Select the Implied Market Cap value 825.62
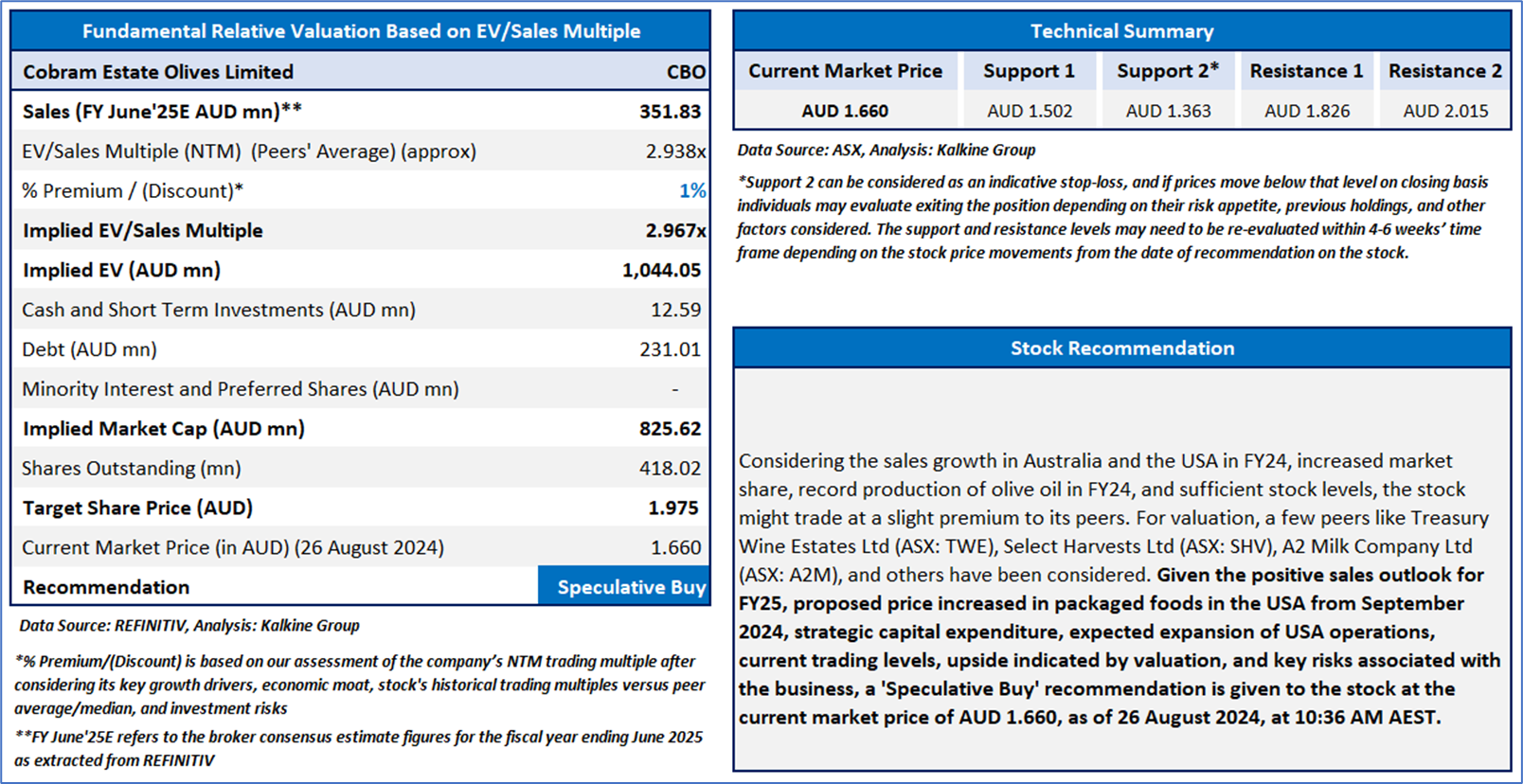Image resolution: width=1523 pixels, height=784 pixels. [x=670, y=429]
